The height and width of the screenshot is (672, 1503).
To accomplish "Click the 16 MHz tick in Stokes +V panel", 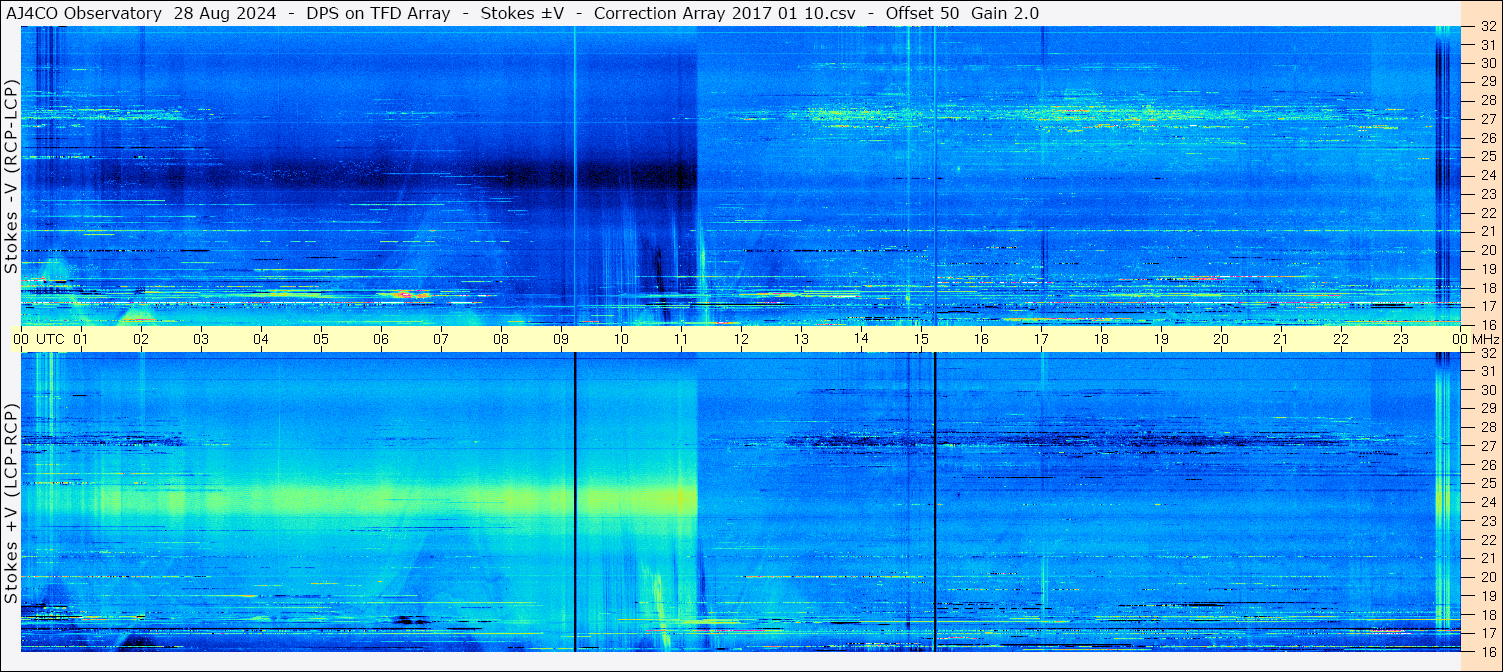I will tap(1487, 651).
